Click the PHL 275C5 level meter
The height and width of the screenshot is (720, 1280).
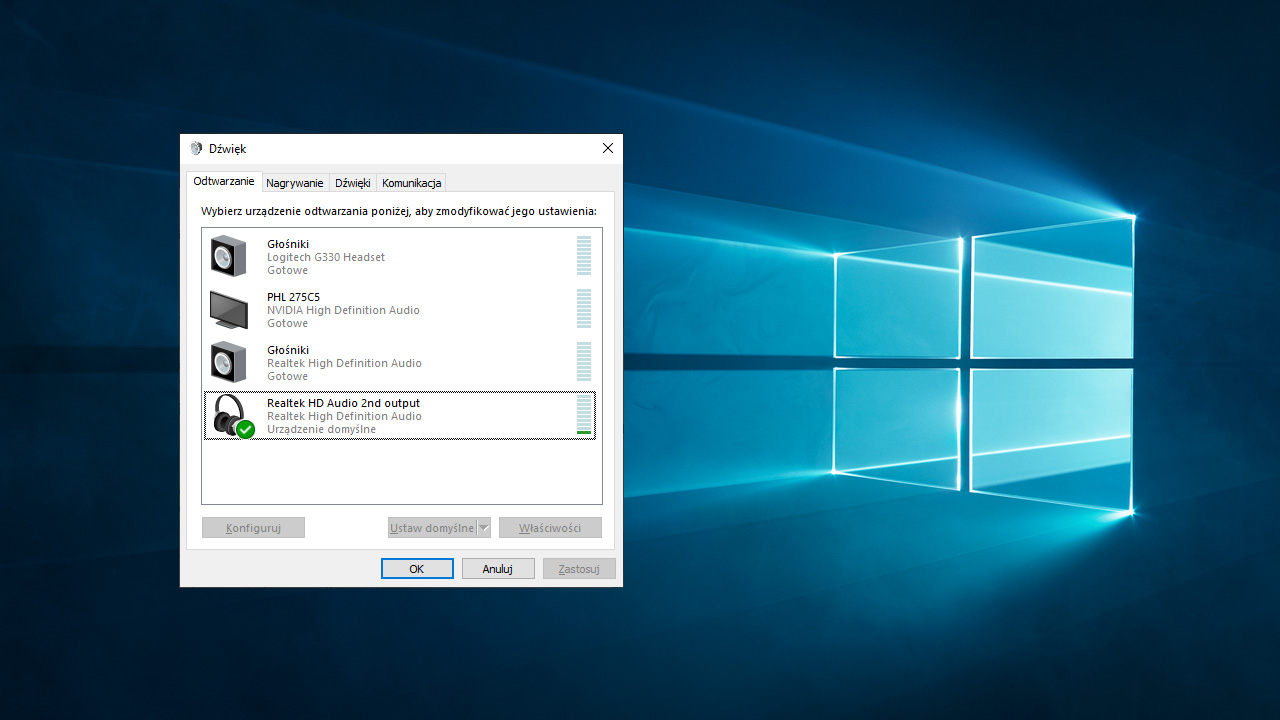pyautogui.click(x=584, y=309)
